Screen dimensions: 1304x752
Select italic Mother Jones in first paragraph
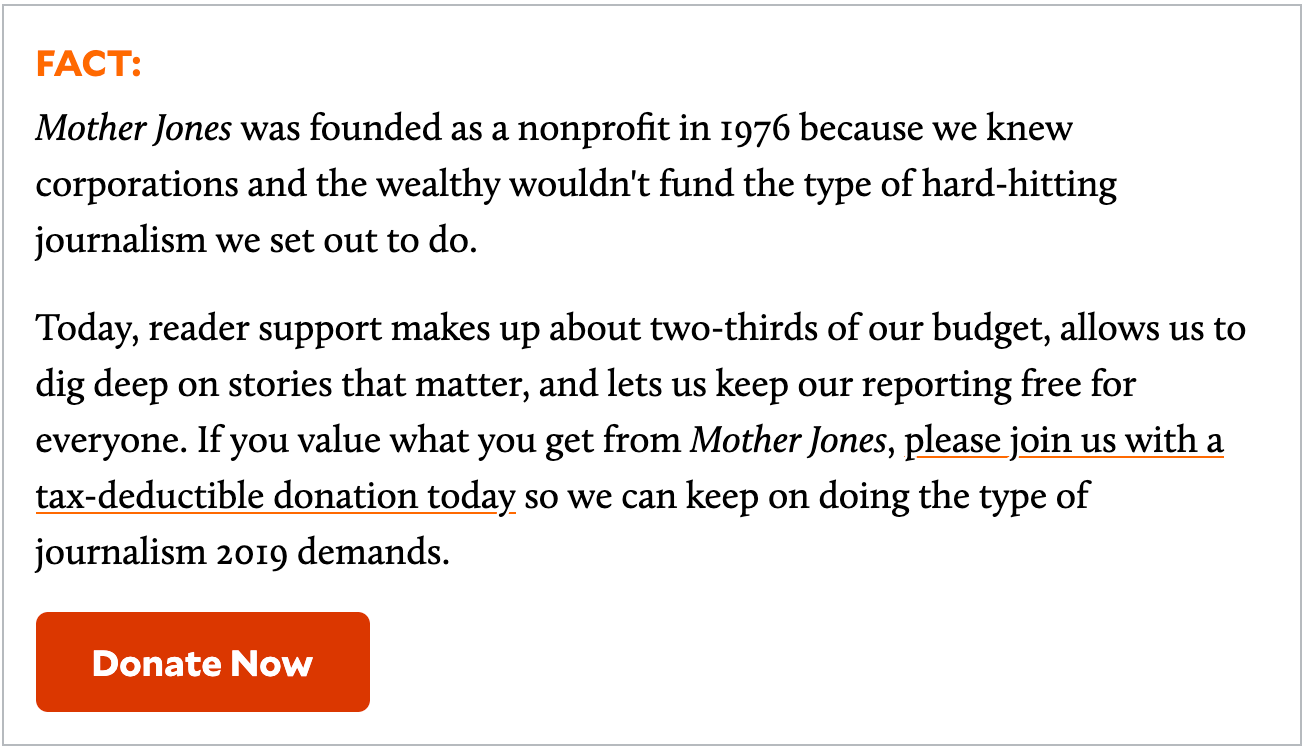pos(134,129)
